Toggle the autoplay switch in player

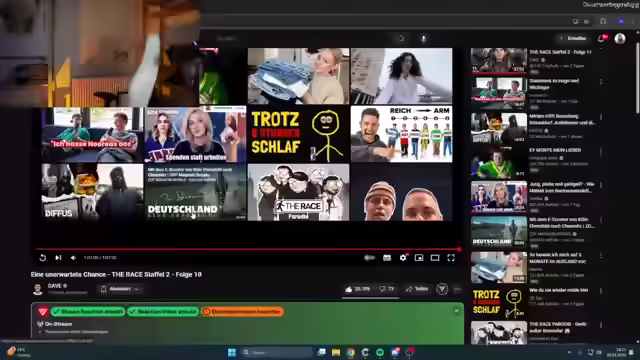369,258
